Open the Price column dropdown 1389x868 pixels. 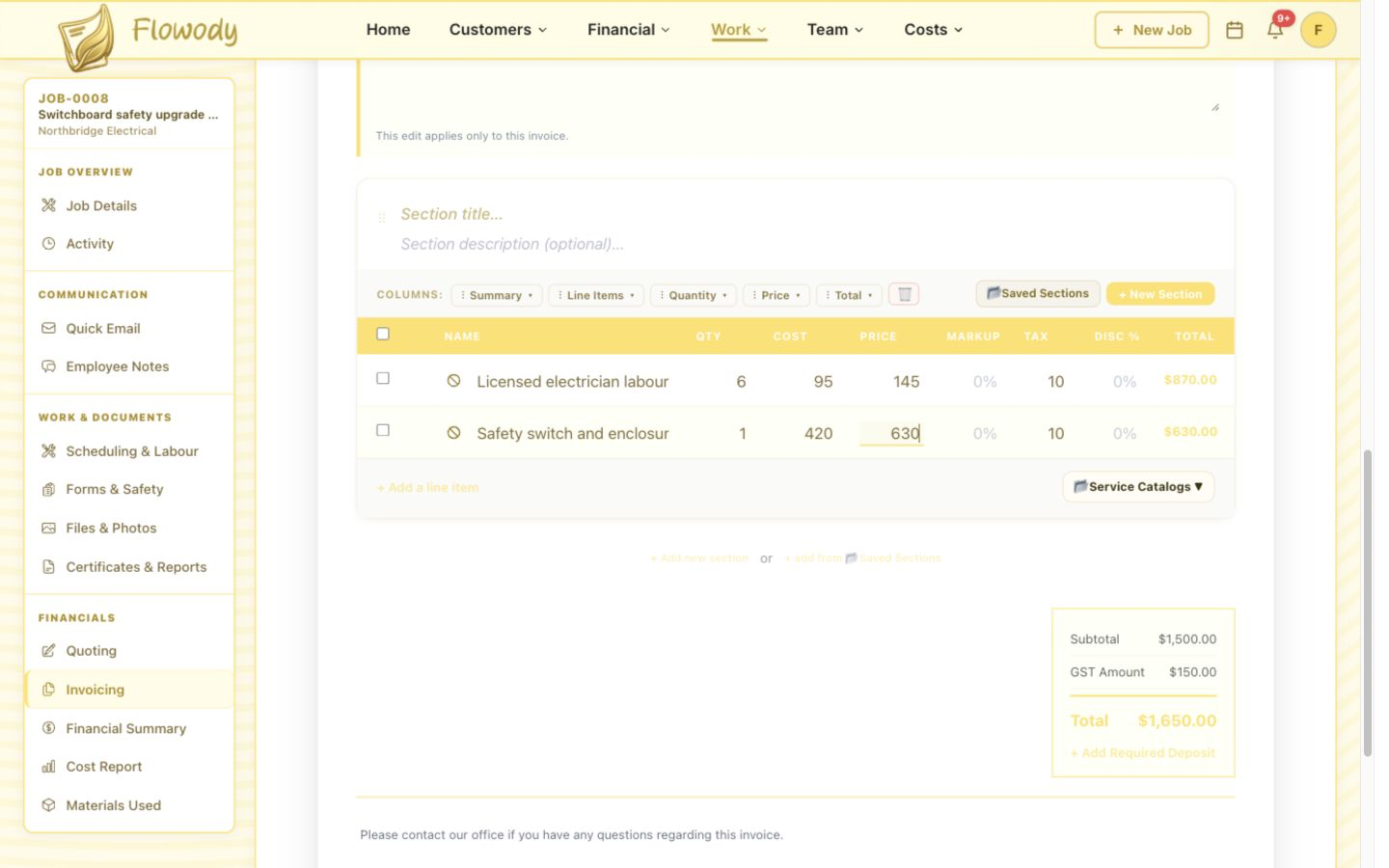[x=776, y=295]
